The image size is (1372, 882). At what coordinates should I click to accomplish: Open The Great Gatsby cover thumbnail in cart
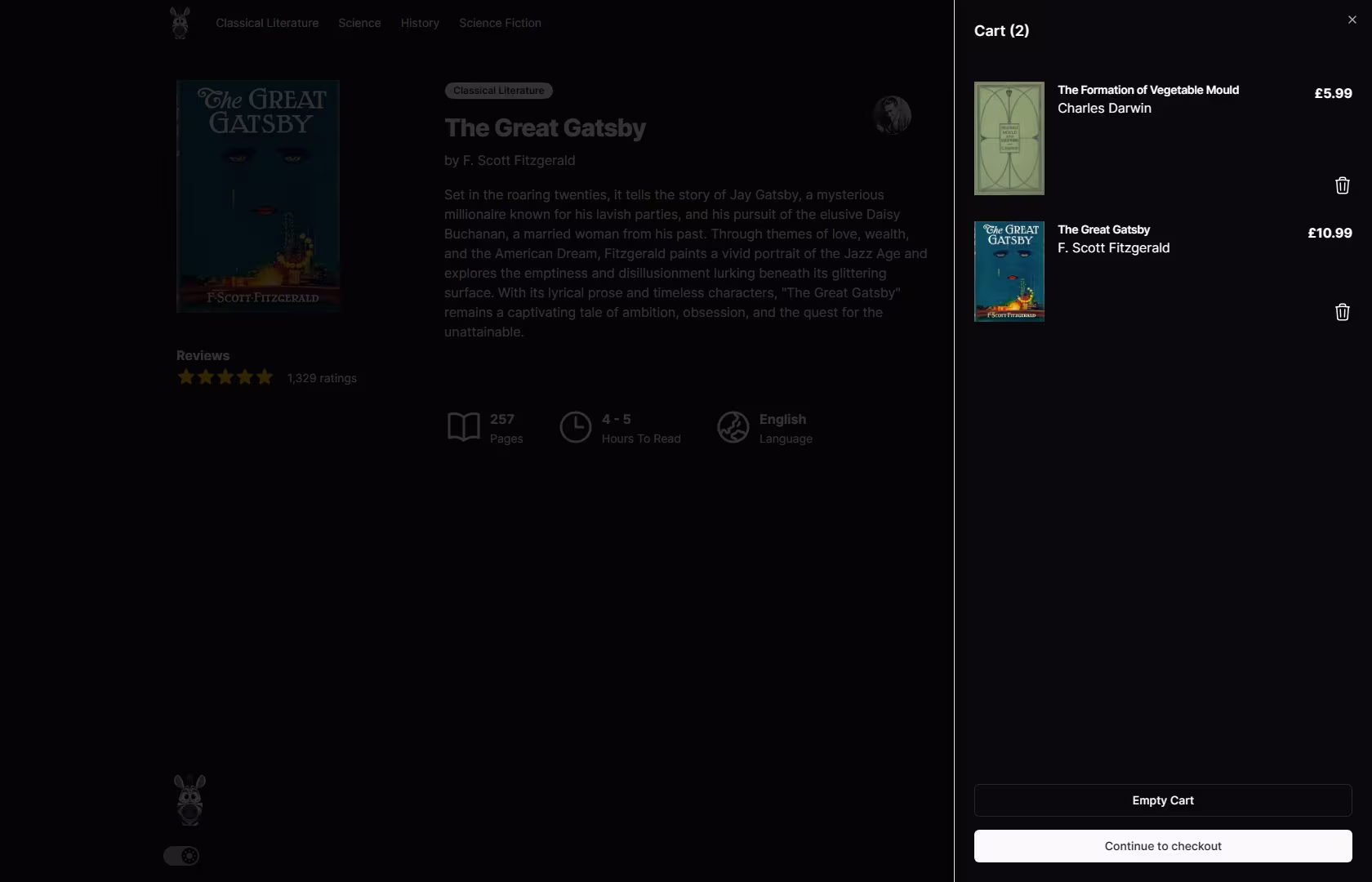coord(1009,271)
